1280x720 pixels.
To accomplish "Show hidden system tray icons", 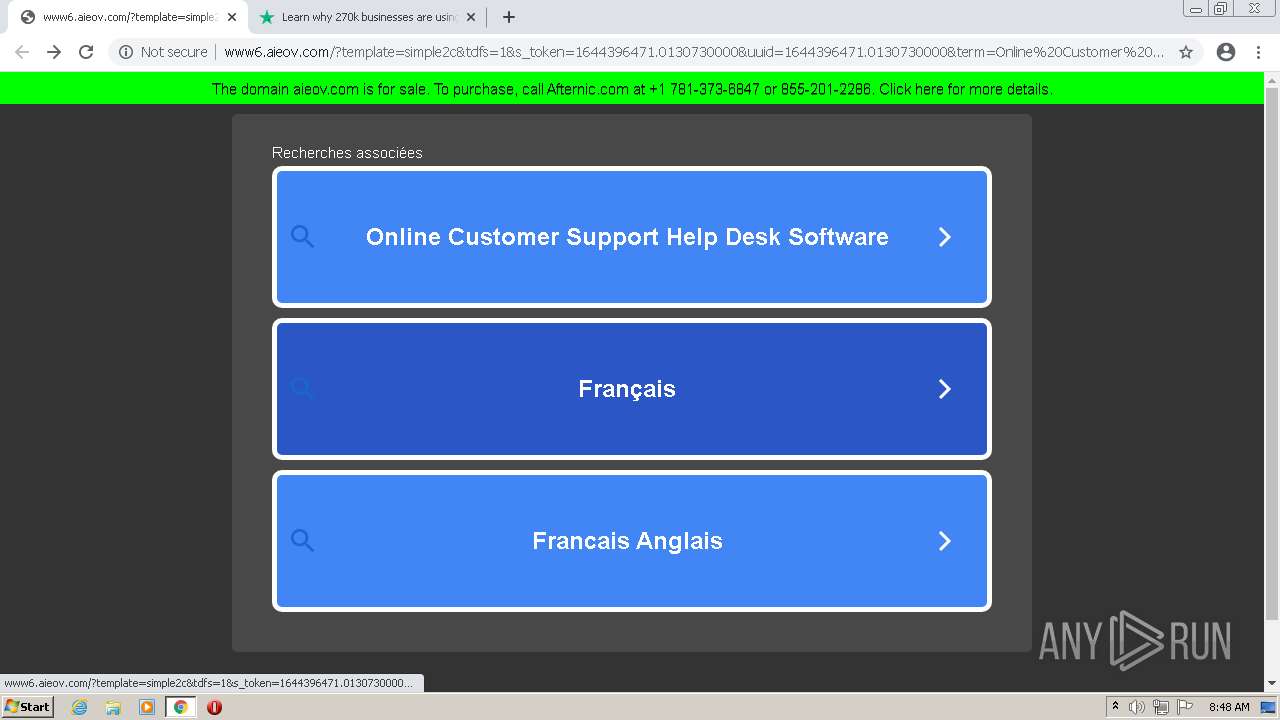I will [1115, 707].
